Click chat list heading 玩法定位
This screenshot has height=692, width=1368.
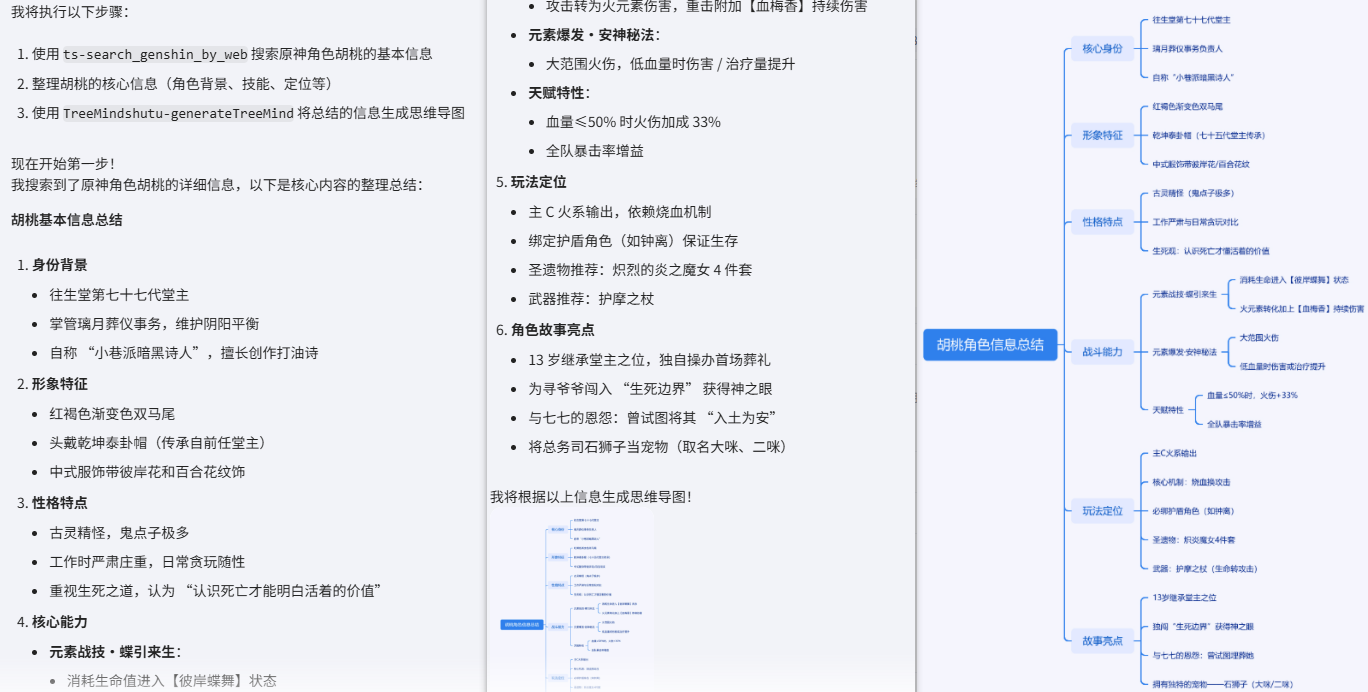538,182
